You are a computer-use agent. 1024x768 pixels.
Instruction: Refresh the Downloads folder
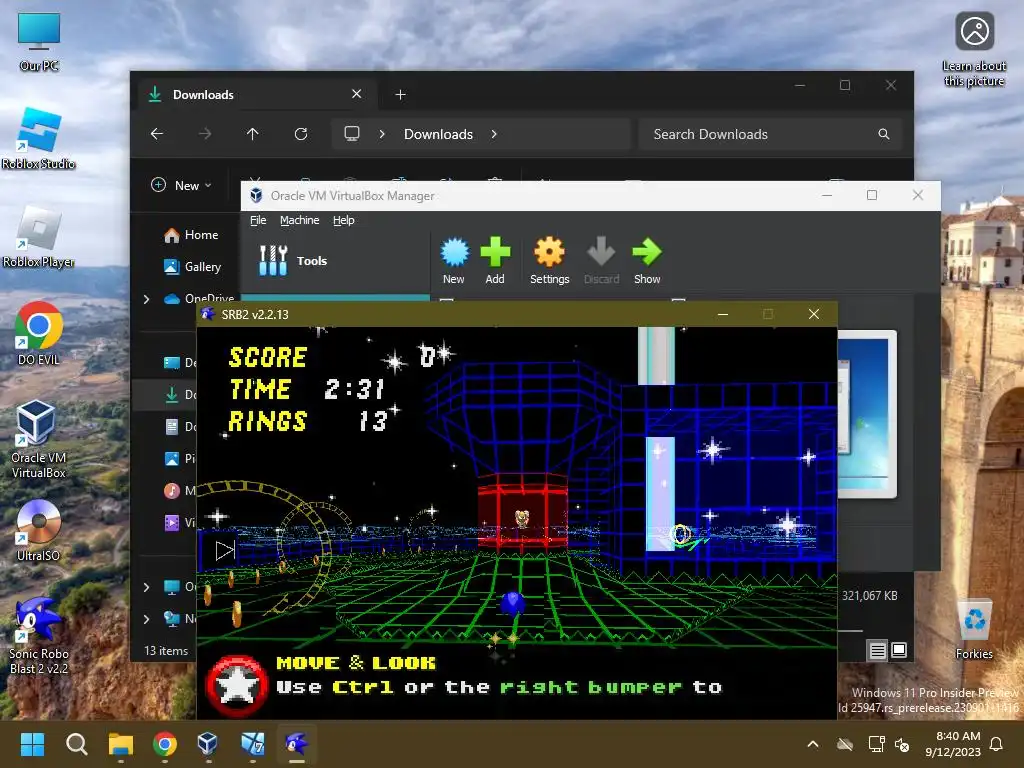tap(301, 134)
